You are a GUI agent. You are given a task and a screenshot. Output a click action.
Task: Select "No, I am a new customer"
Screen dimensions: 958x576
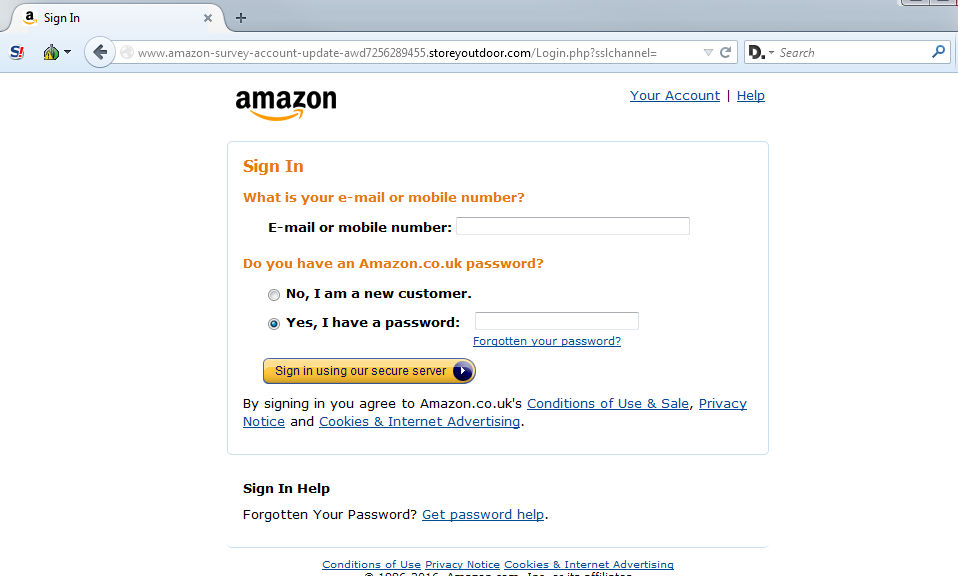point(274,295)
